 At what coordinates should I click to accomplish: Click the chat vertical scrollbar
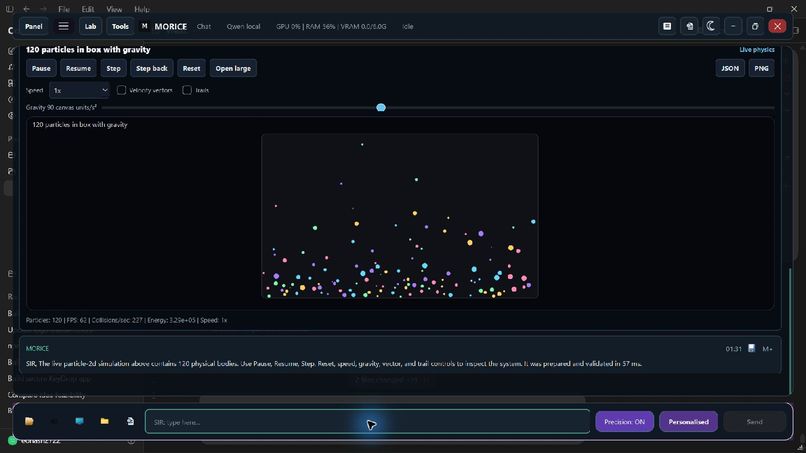pyautogui.click(x=792, y=332)
